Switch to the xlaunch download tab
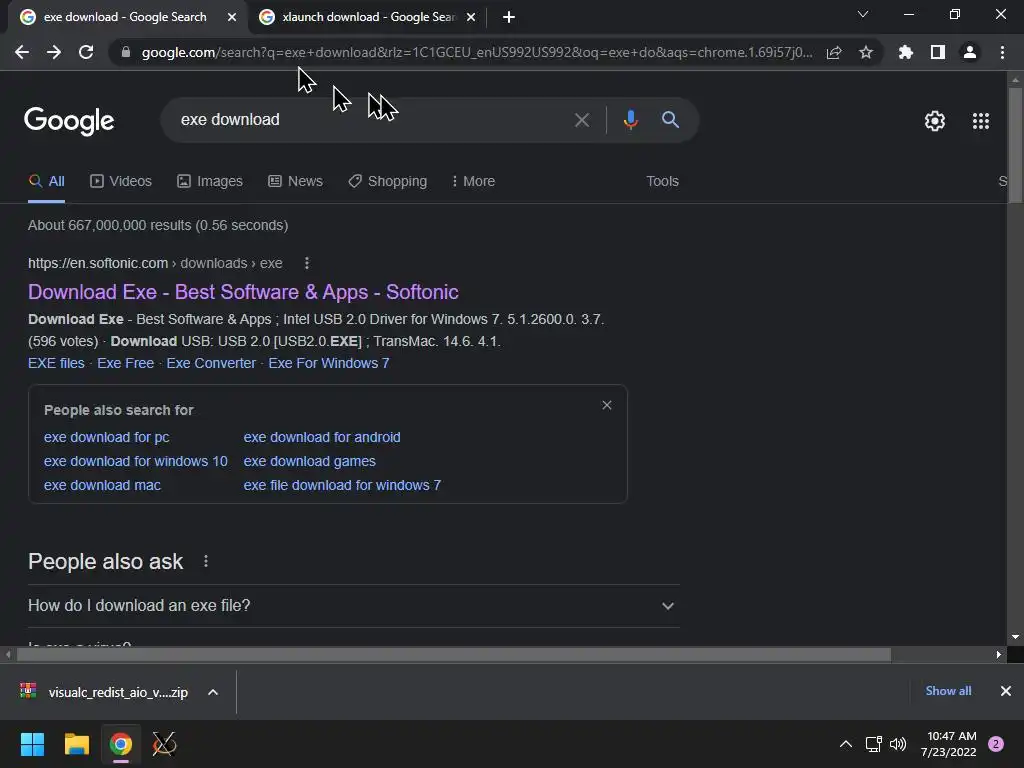 point(368,17)
